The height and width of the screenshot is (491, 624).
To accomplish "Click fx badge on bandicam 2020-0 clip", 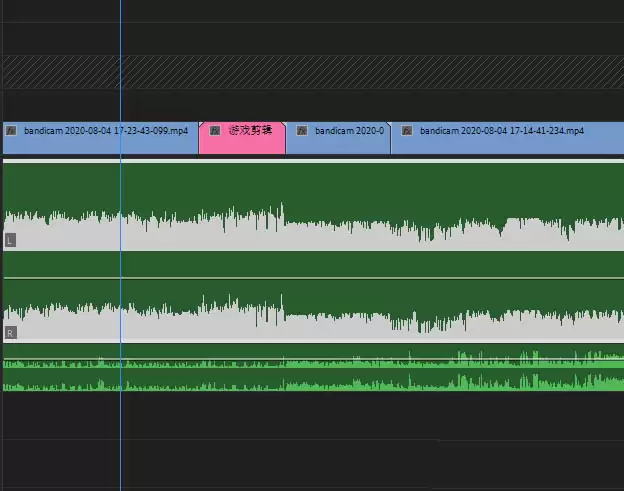I will click(302, 131).
